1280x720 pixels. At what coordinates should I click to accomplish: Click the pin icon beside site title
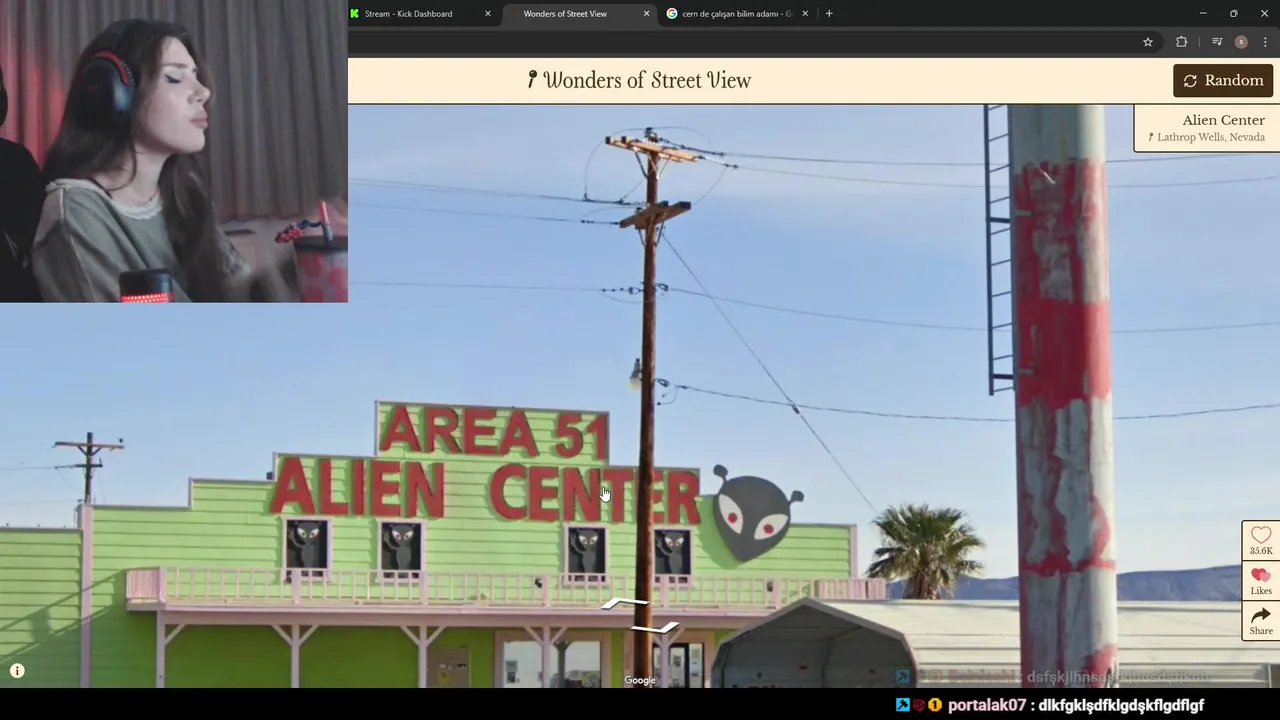coord(532,80)
